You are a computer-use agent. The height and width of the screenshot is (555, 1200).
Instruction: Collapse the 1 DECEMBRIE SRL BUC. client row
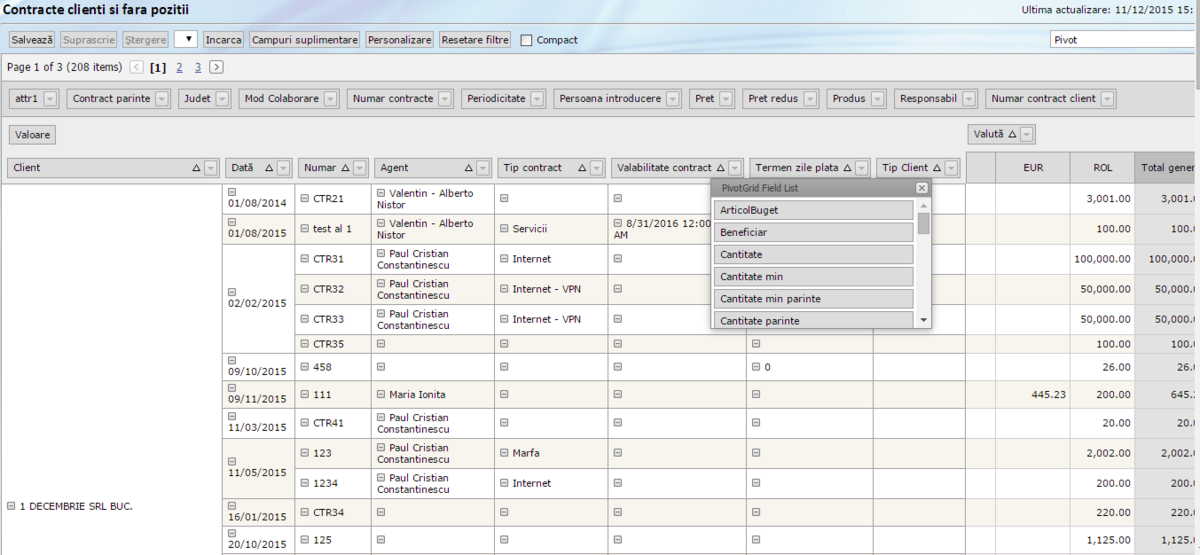pyautogui.click(x=11, y=506)
